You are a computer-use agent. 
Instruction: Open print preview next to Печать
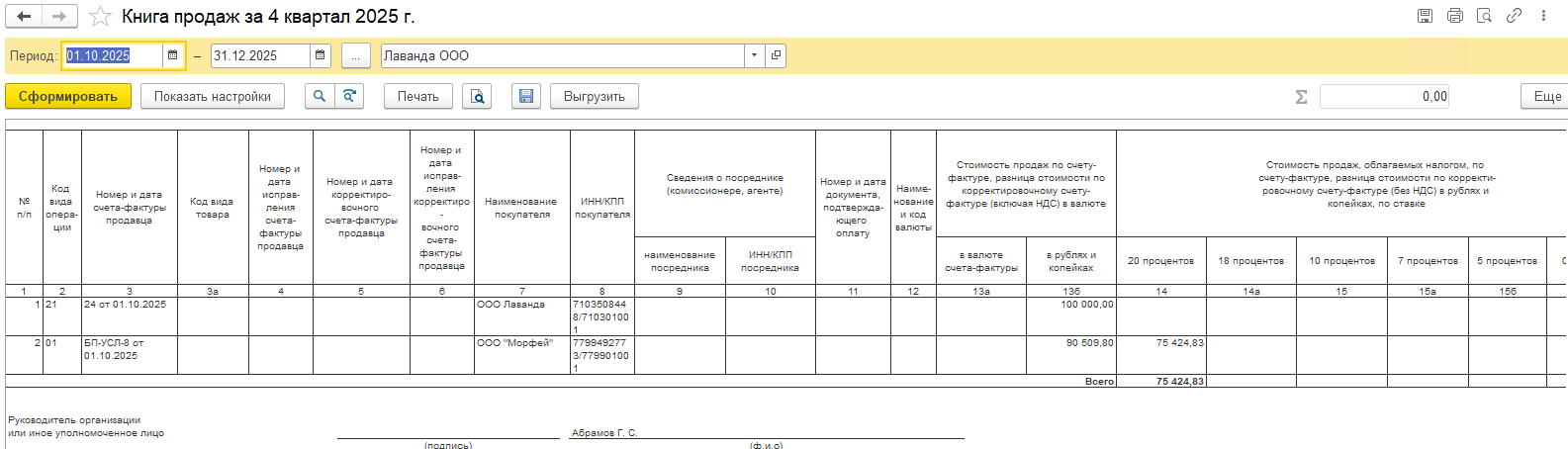pos(477,96)
